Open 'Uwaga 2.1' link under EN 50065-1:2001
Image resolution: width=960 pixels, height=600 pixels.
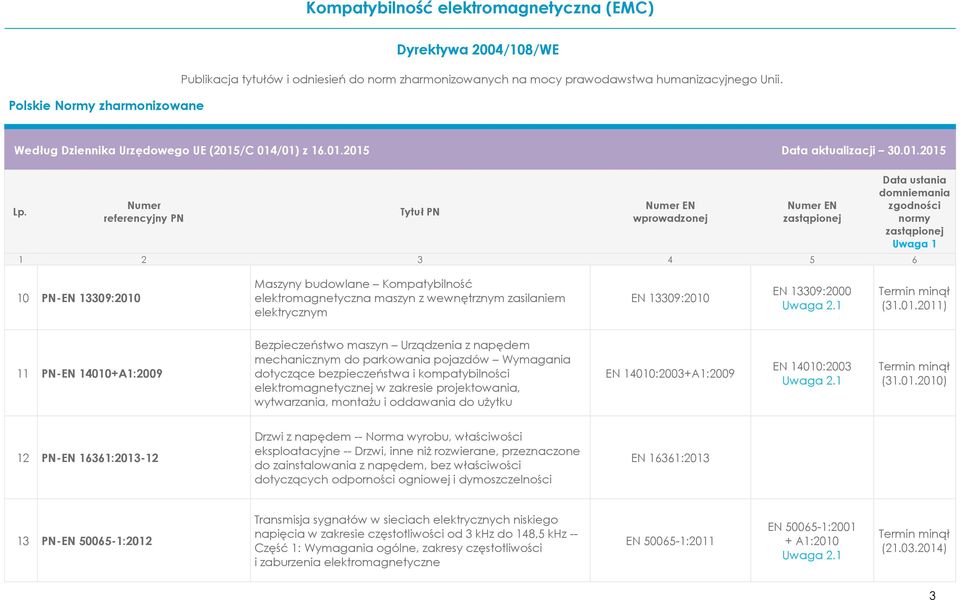(811, 555)
